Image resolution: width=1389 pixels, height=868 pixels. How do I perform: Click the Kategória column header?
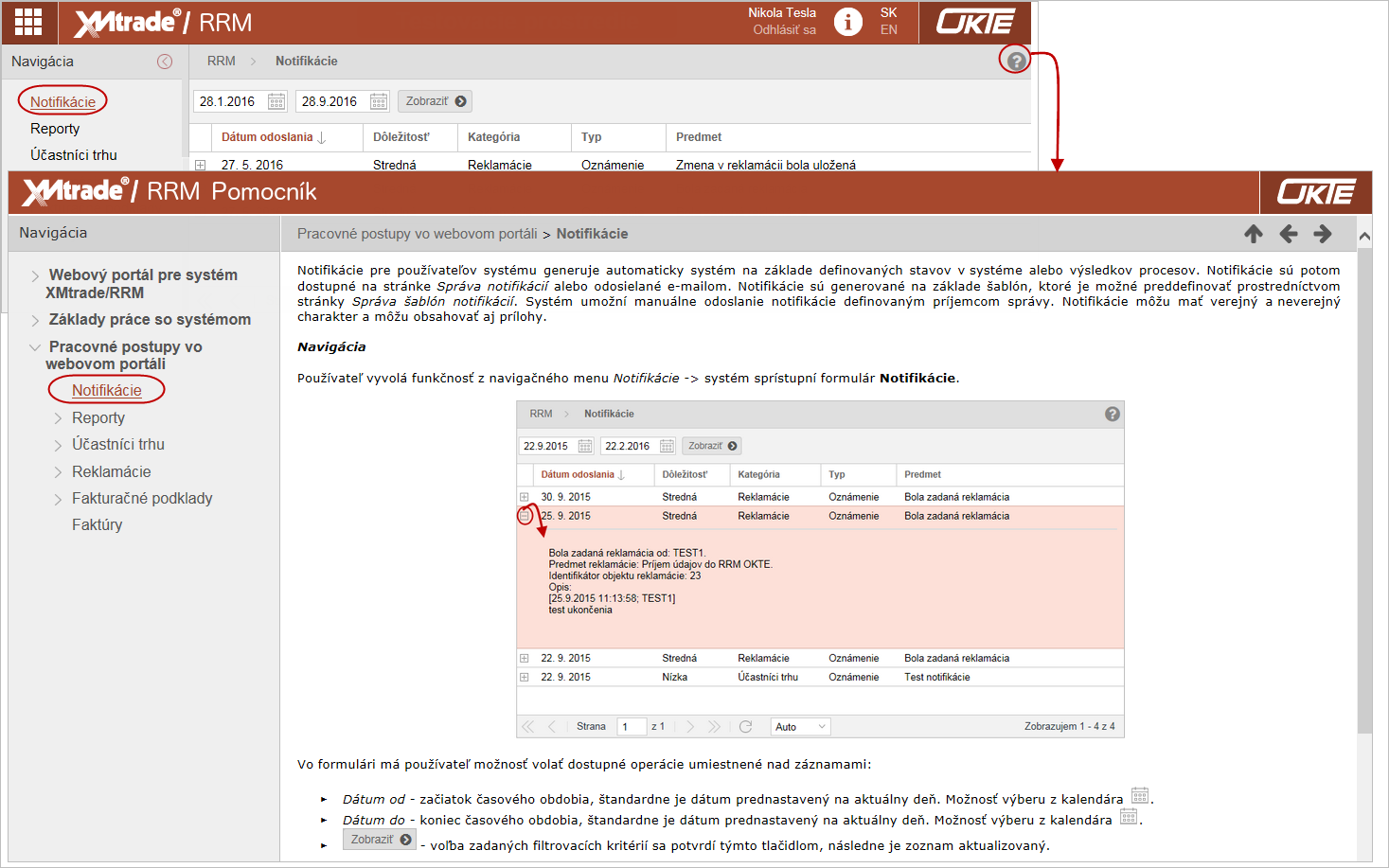pos(493,137)
